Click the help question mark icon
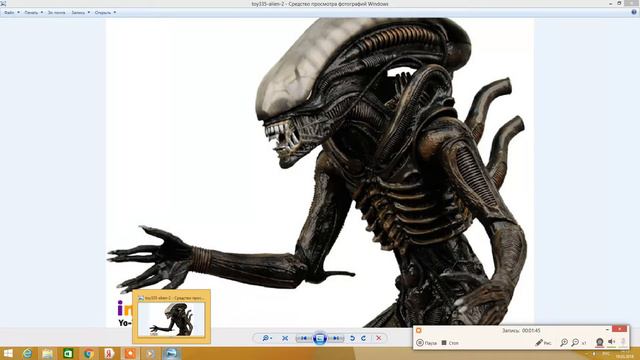 pos(634,12)
